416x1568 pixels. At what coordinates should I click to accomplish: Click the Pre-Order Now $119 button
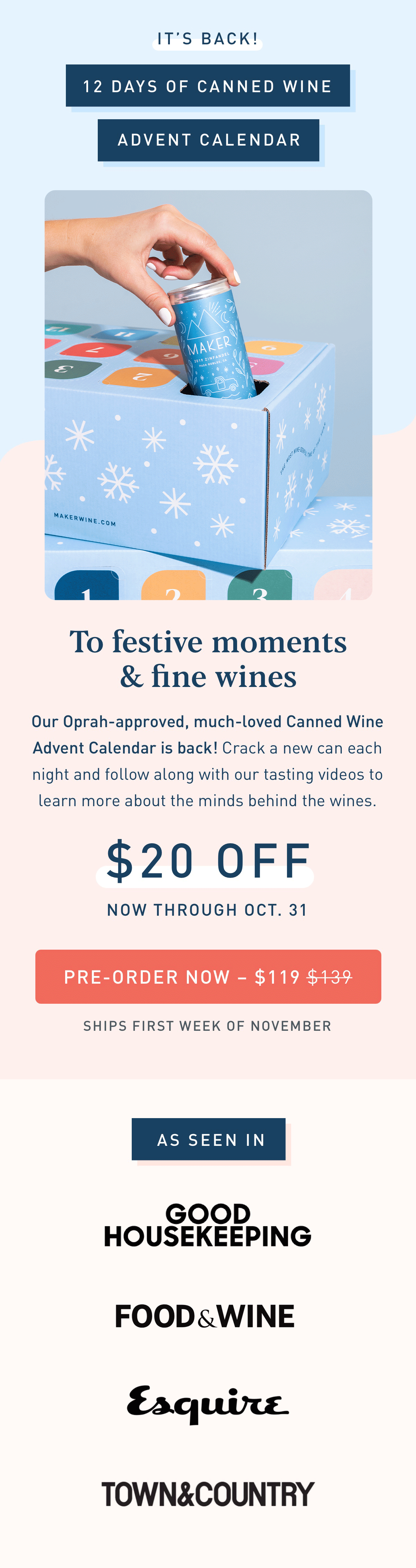(208, 976)
